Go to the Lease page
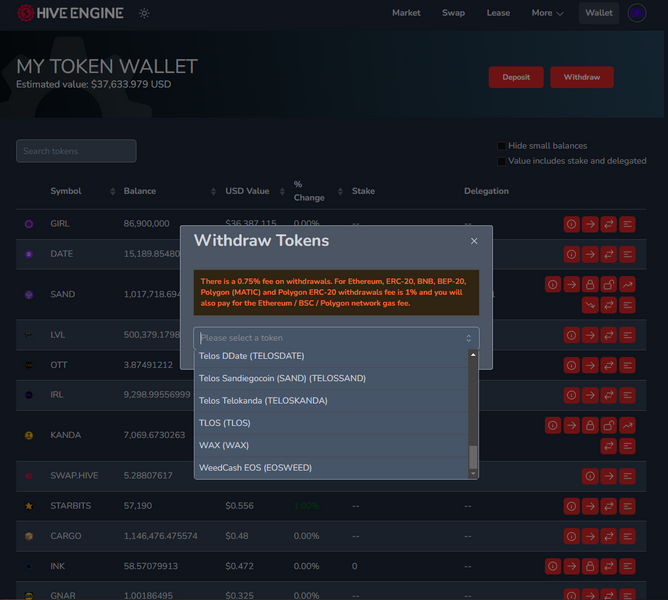 (498, 13)
